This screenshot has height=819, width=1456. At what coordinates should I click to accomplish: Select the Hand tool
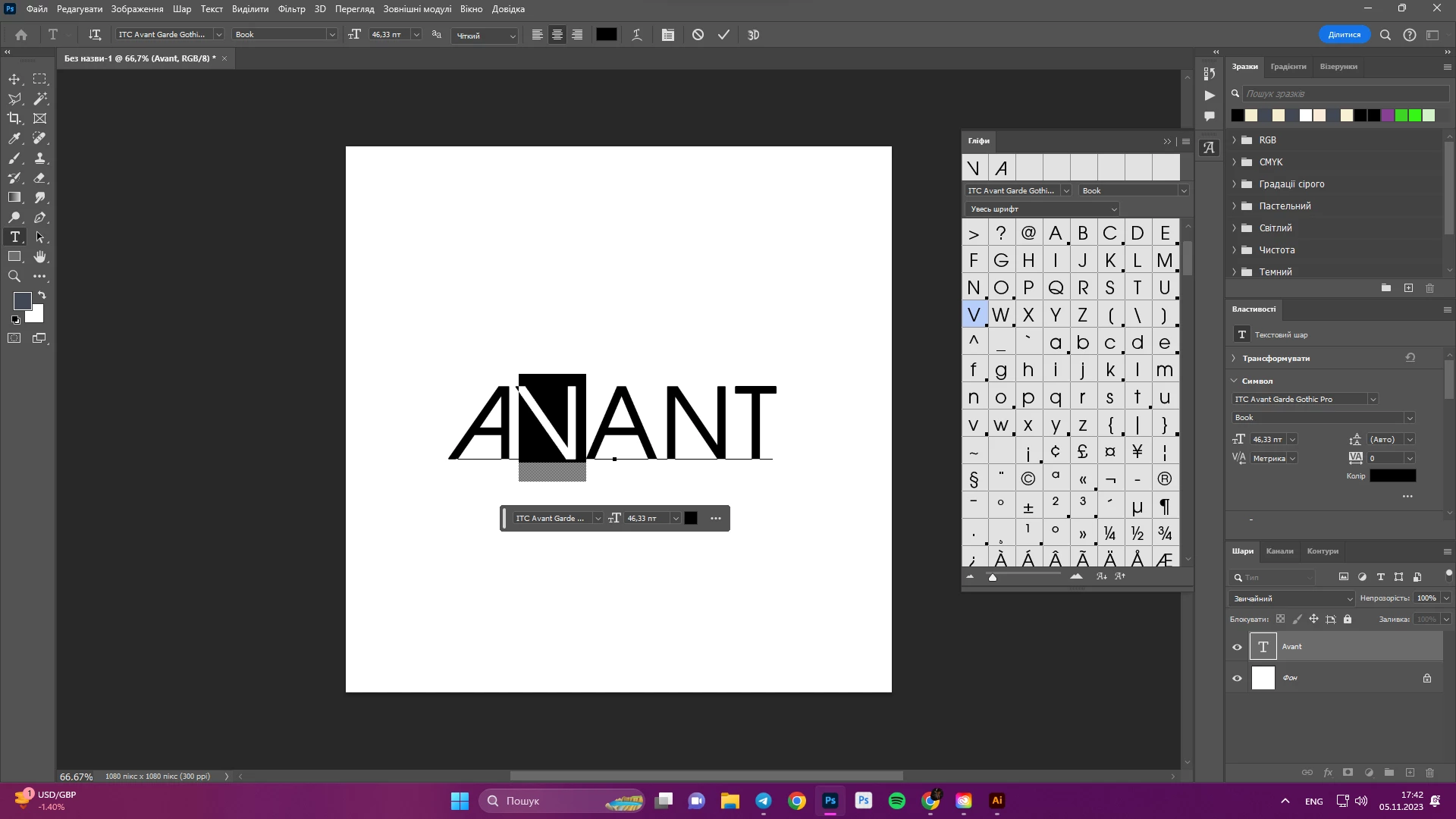tap(40, 257)
